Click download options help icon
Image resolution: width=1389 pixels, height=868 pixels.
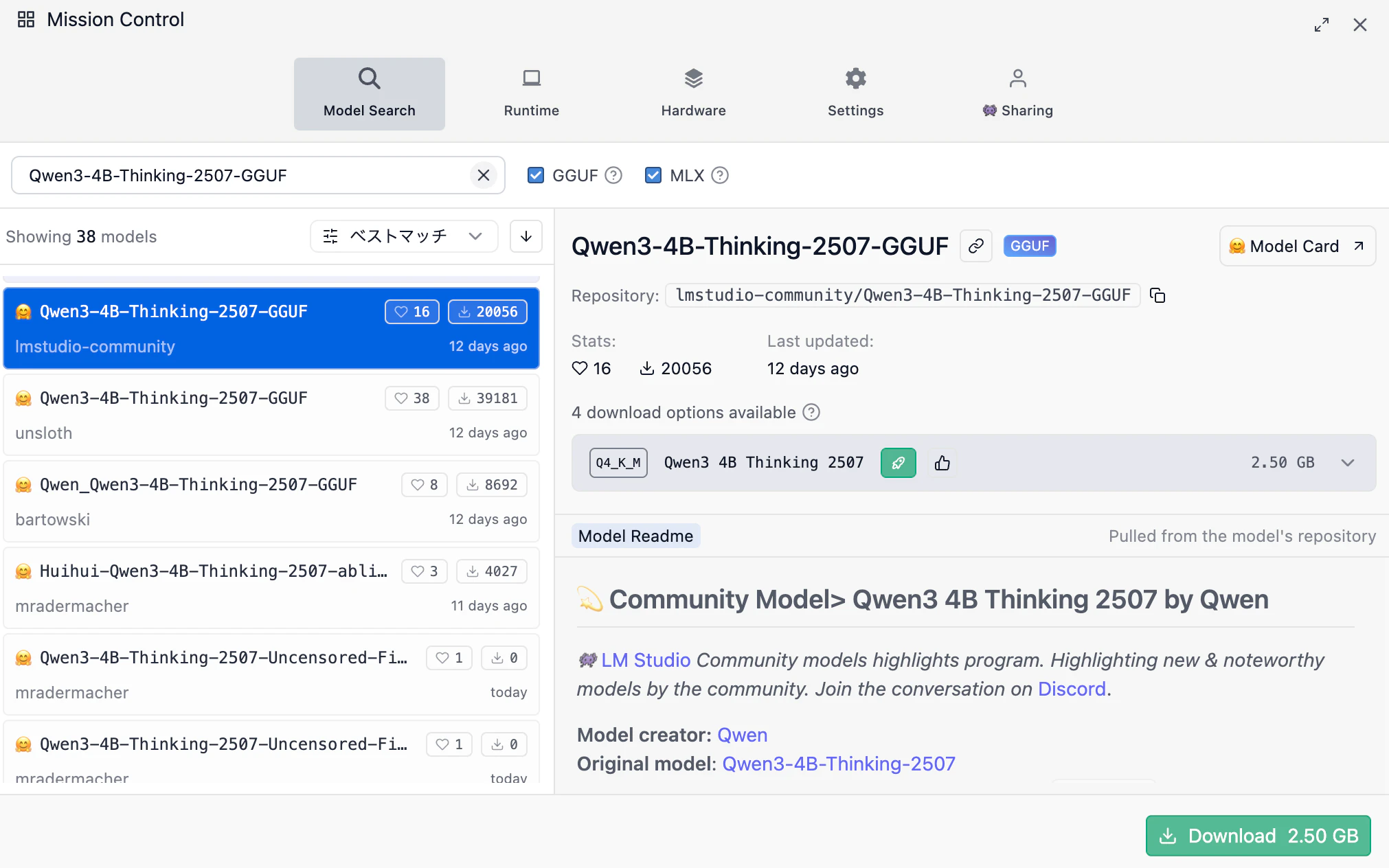pyautogui.click(x=811, y=412)
